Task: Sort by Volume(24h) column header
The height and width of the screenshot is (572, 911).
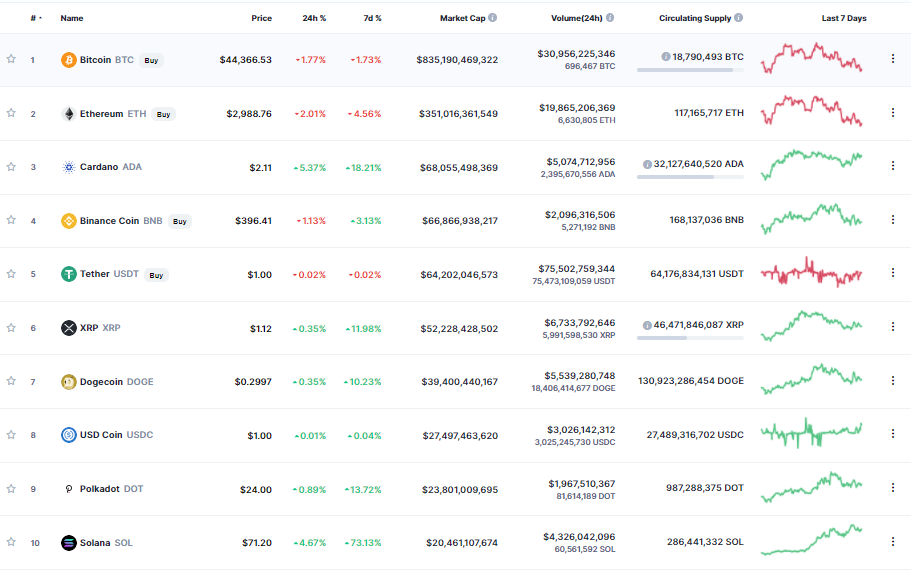Action: point(576,18)
